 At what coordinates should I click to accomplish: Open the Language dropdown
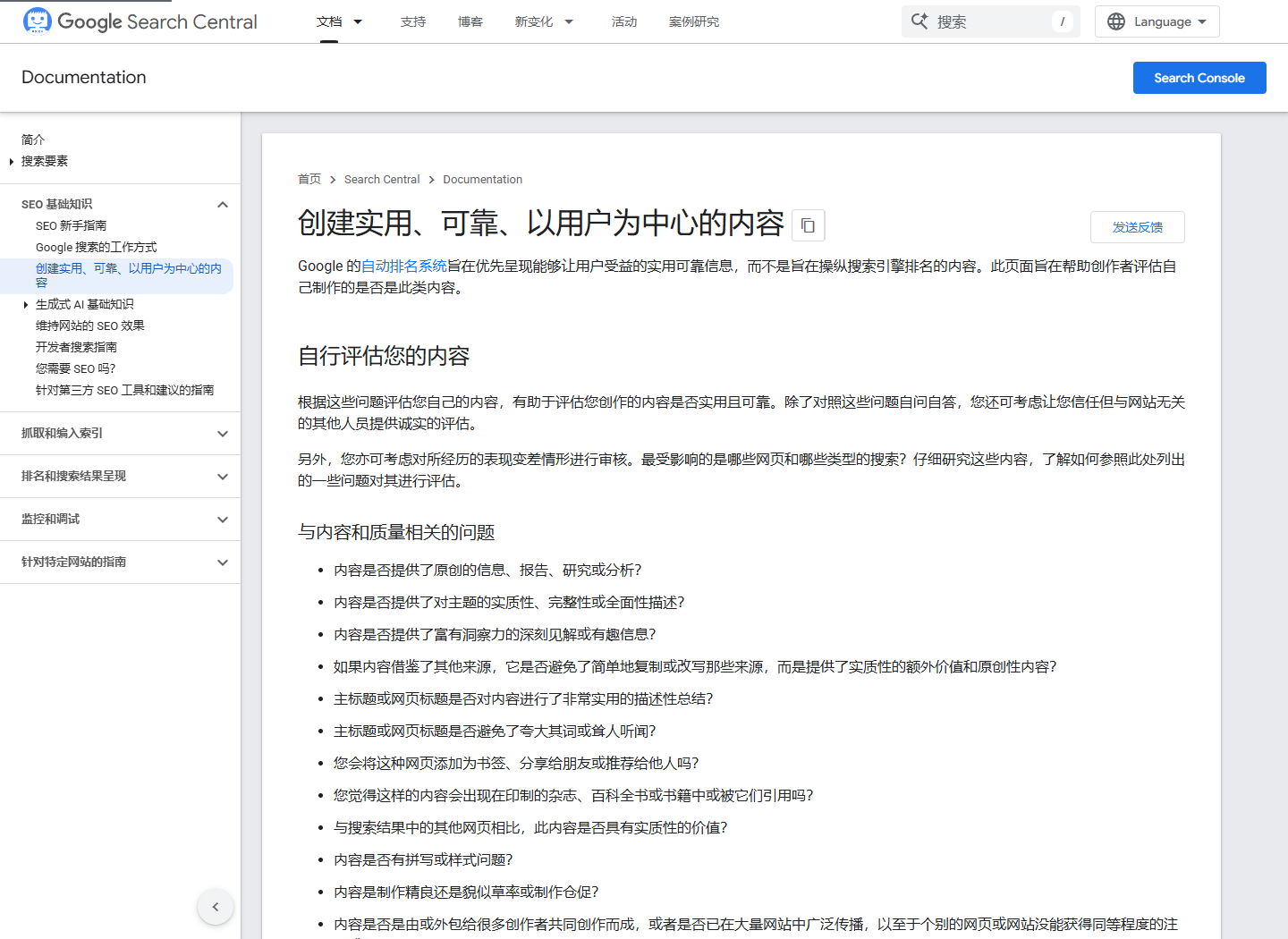[x=1157, y=21]
